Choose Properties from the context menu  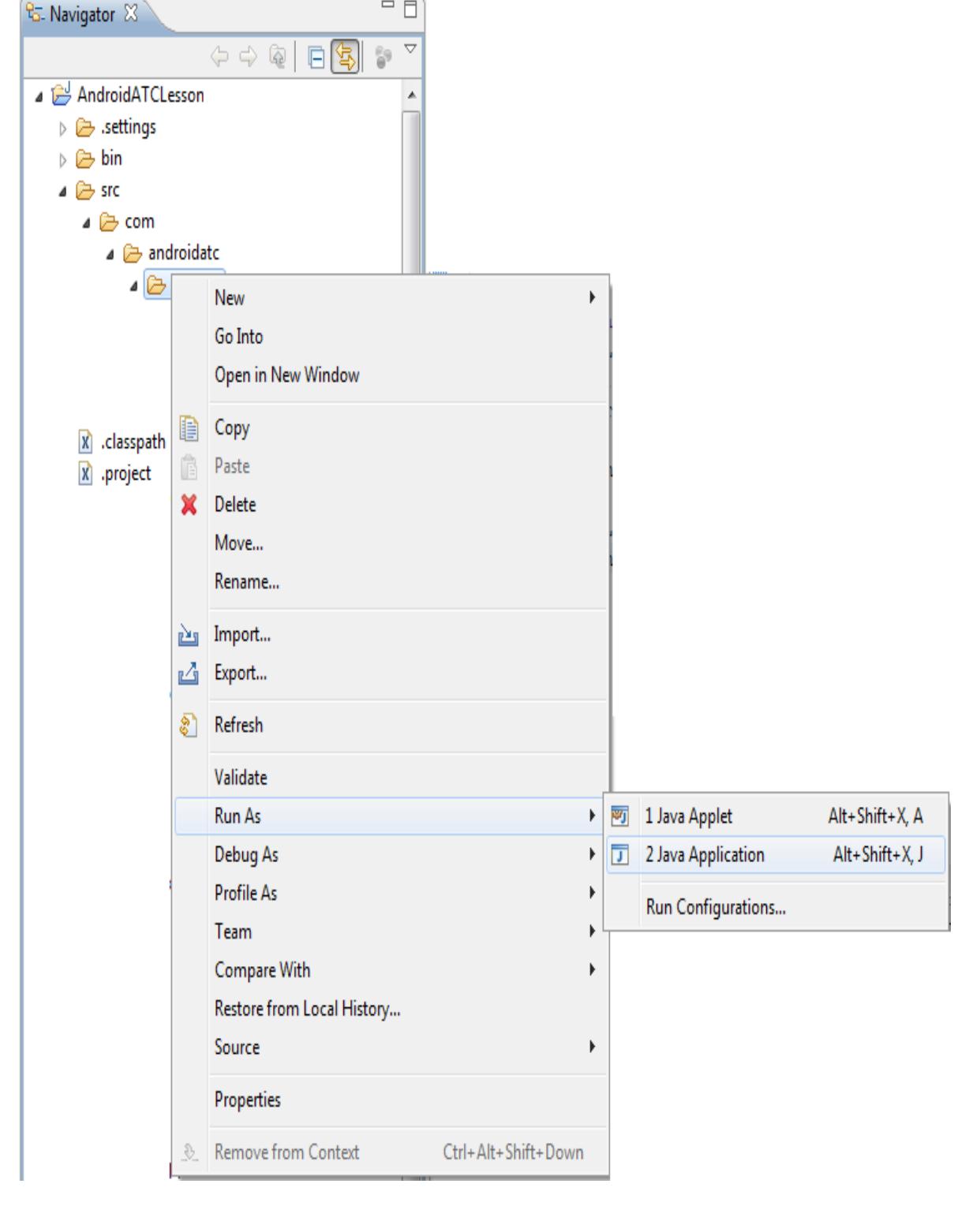247,1100
